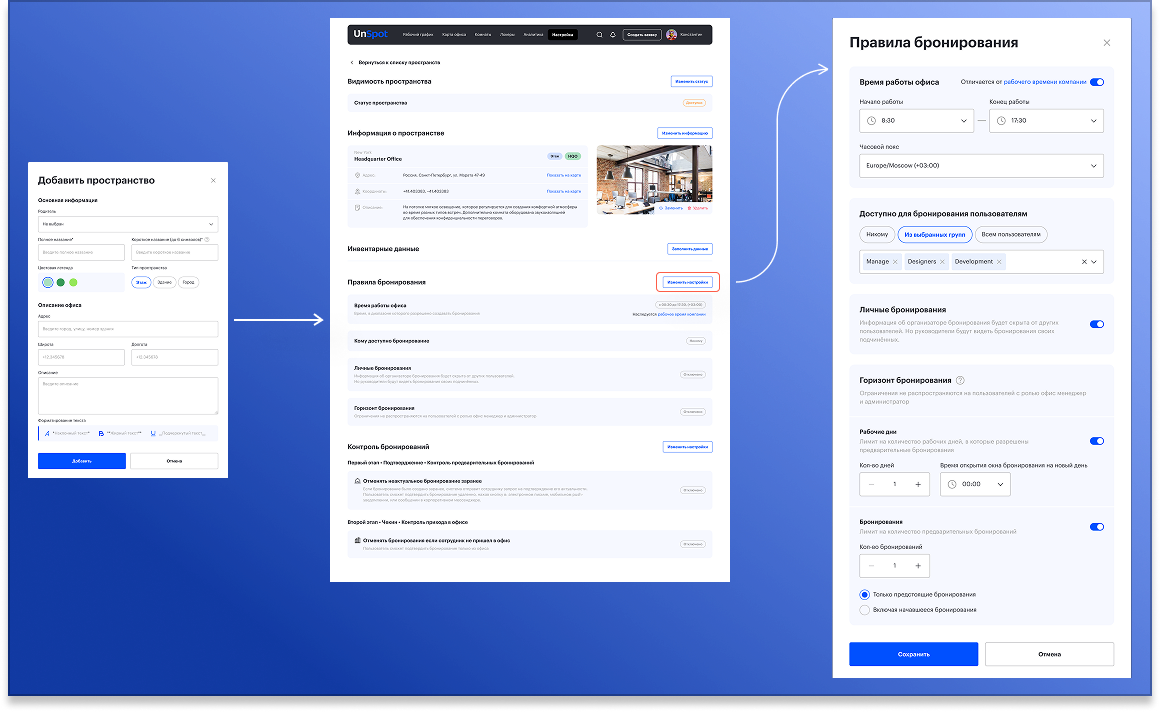1160x712 pixels.
Task: Click the plus icon for Кол-во дней
Action: pyautogui.click(x=918, y=484)
